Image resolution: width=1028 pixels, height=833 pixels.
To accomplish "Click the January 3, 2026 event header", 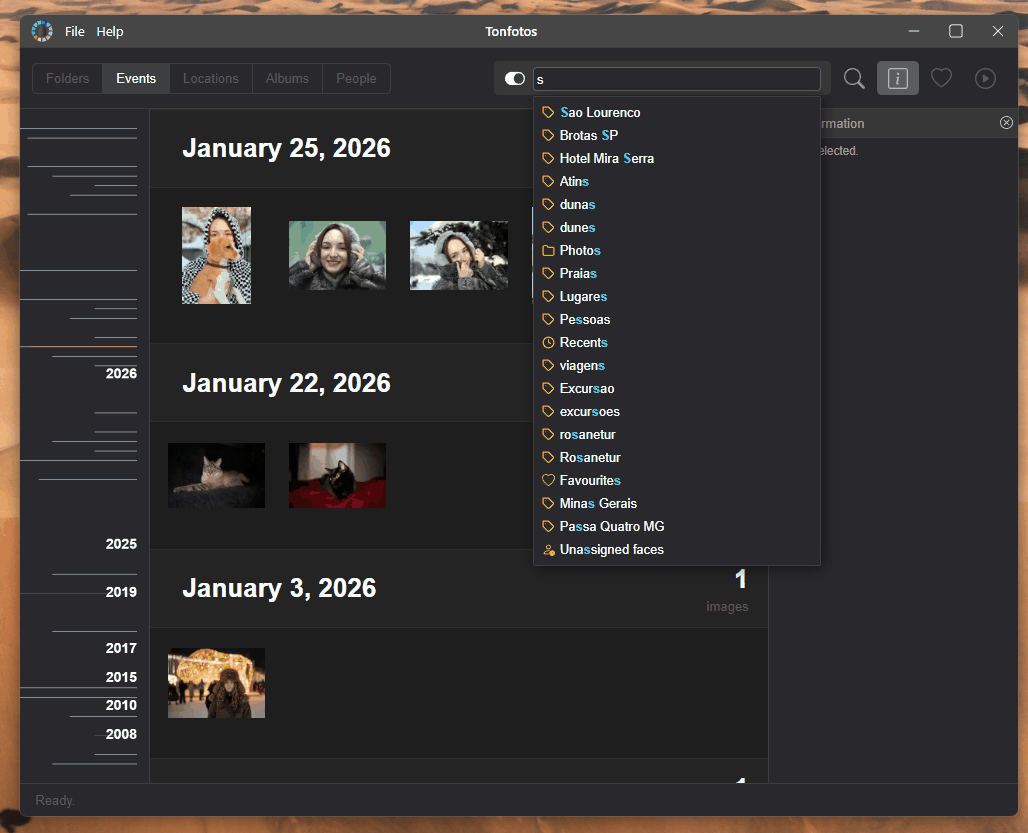I will click(x=279, y=589).
